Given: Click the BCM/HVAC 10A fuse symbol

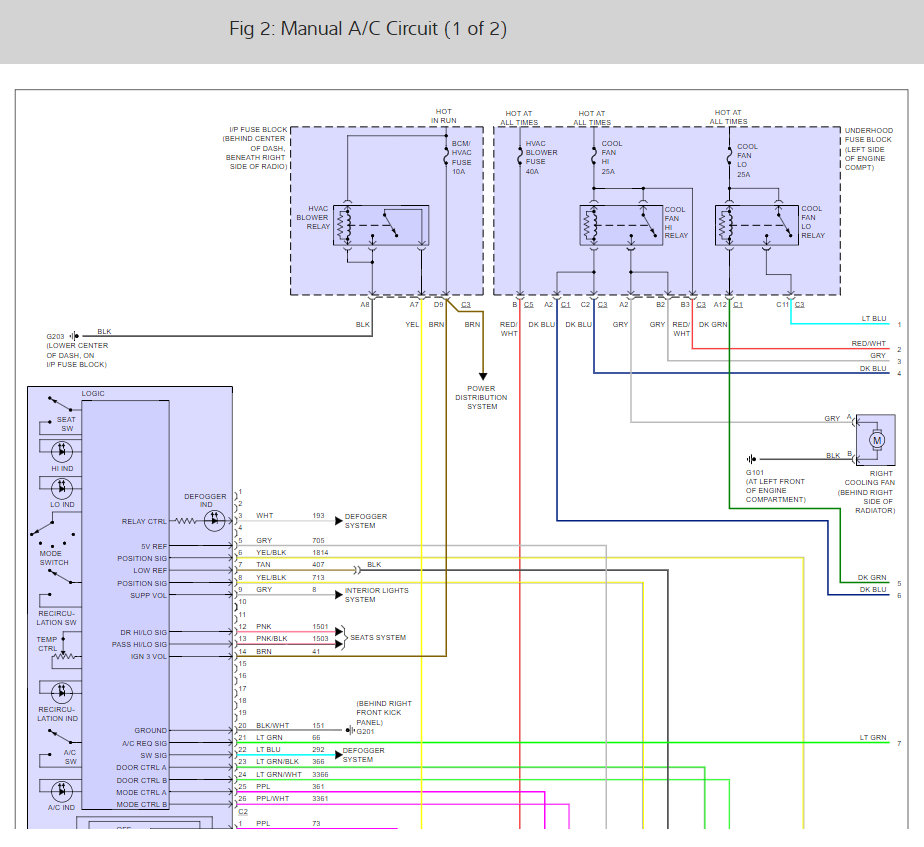Looking at the screenshot, I should tap(446, 156).
